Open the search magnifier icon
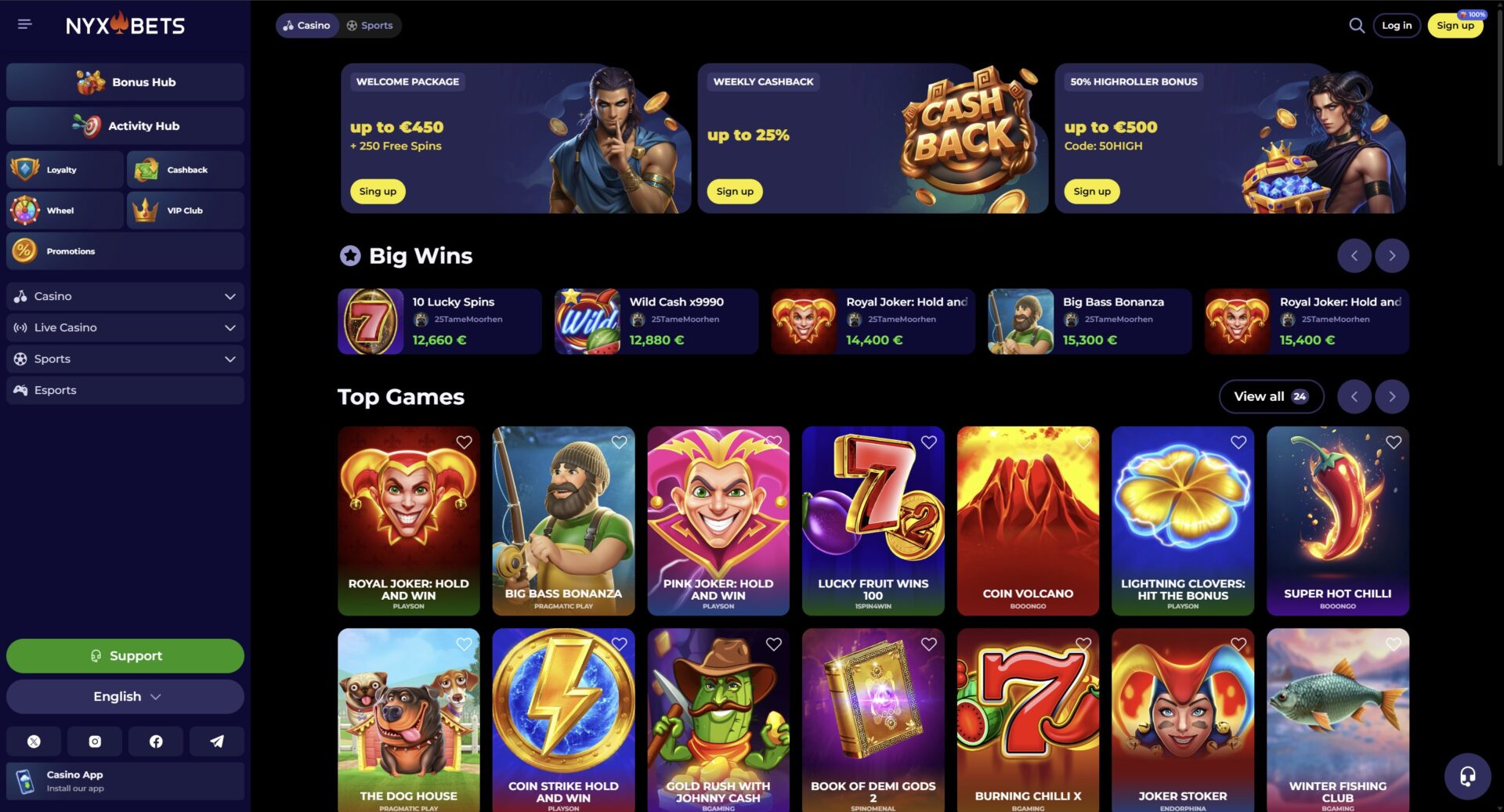The height and width of the screenshot is (812, 1504). coord(1356,25)
